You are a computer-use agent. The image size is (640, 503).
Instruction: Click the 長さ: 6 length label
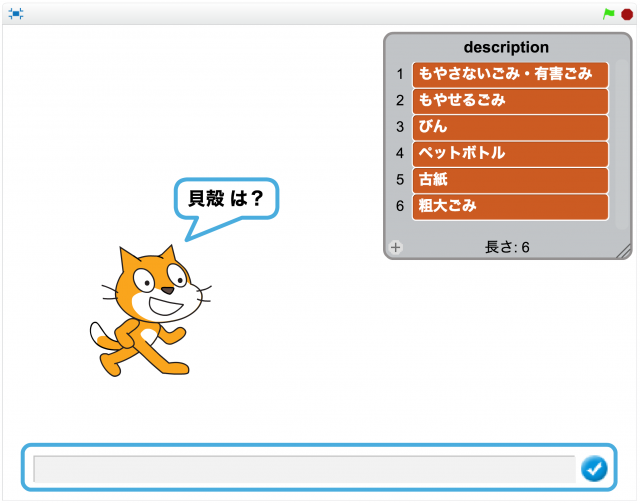coord(507,247)
